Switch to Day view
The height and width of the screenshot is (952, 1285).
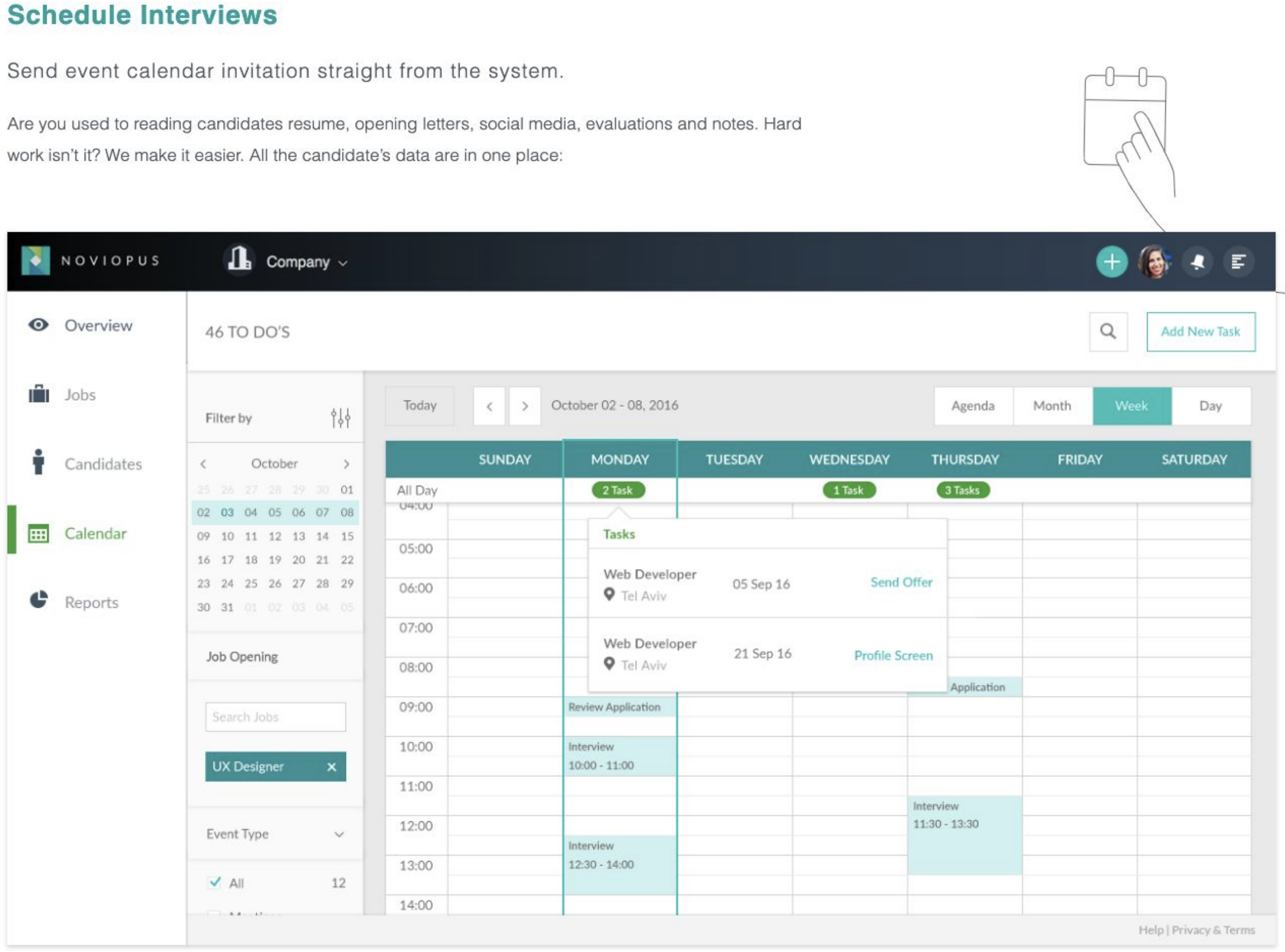(x=1211, y=406)
